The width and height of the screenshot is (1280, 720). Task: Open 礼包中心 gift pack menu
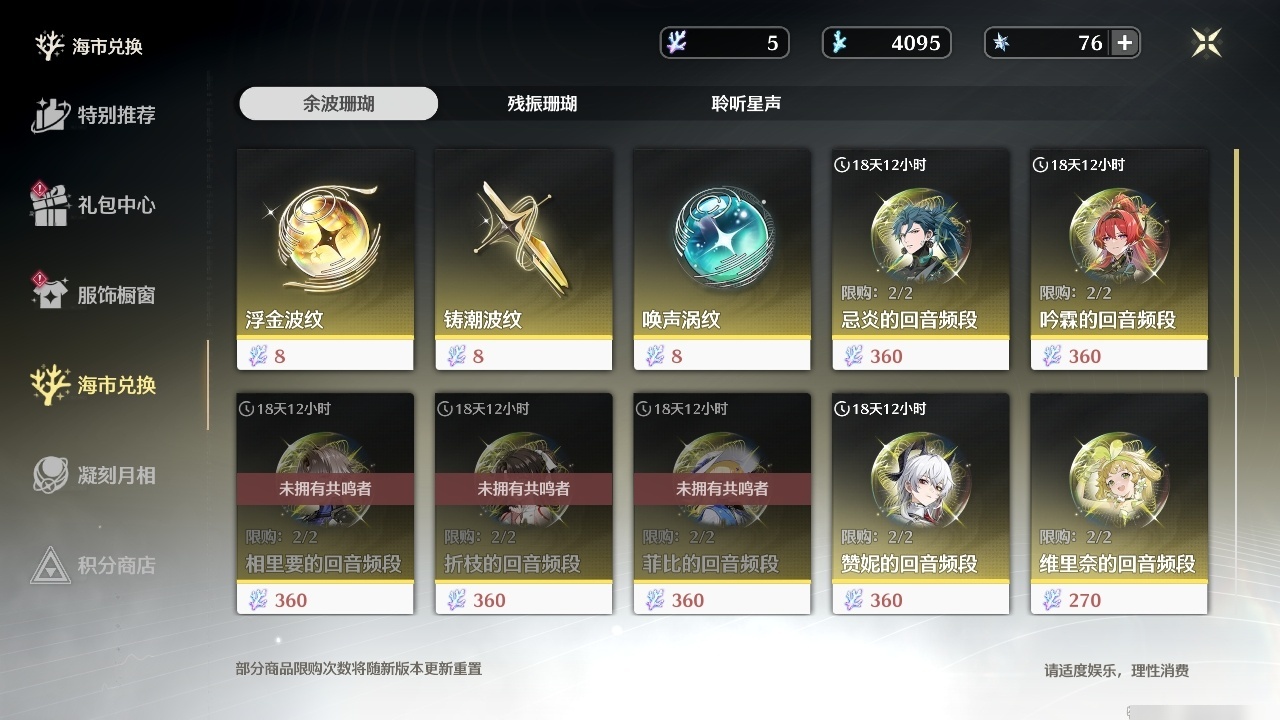click(x=93, y=205)
